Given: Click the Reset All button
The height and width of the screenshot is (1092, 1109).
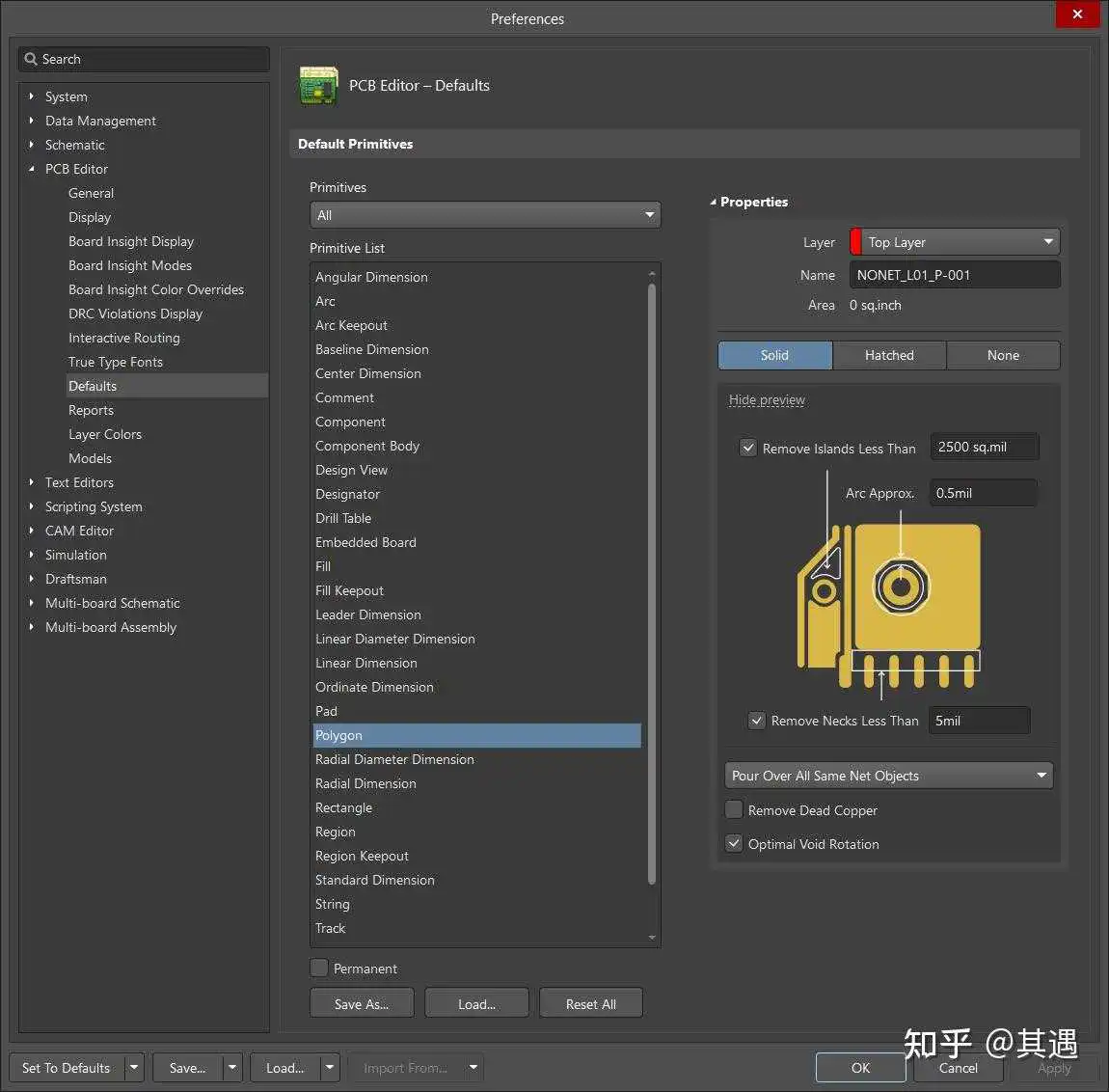Looking at the screenshot, I should tap(590, 1003).
